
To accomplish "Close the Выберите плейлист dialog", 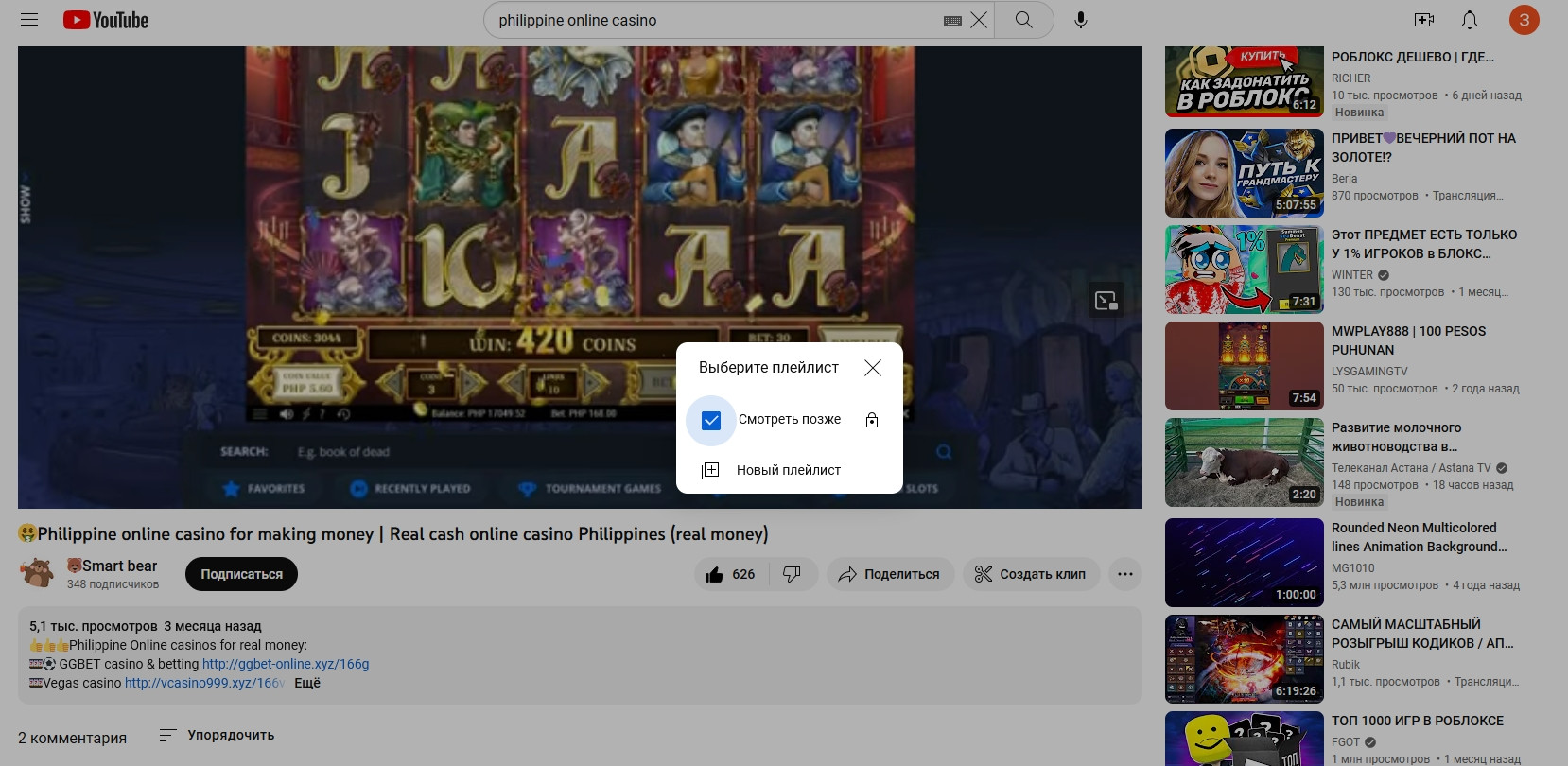I will (873, 368).
